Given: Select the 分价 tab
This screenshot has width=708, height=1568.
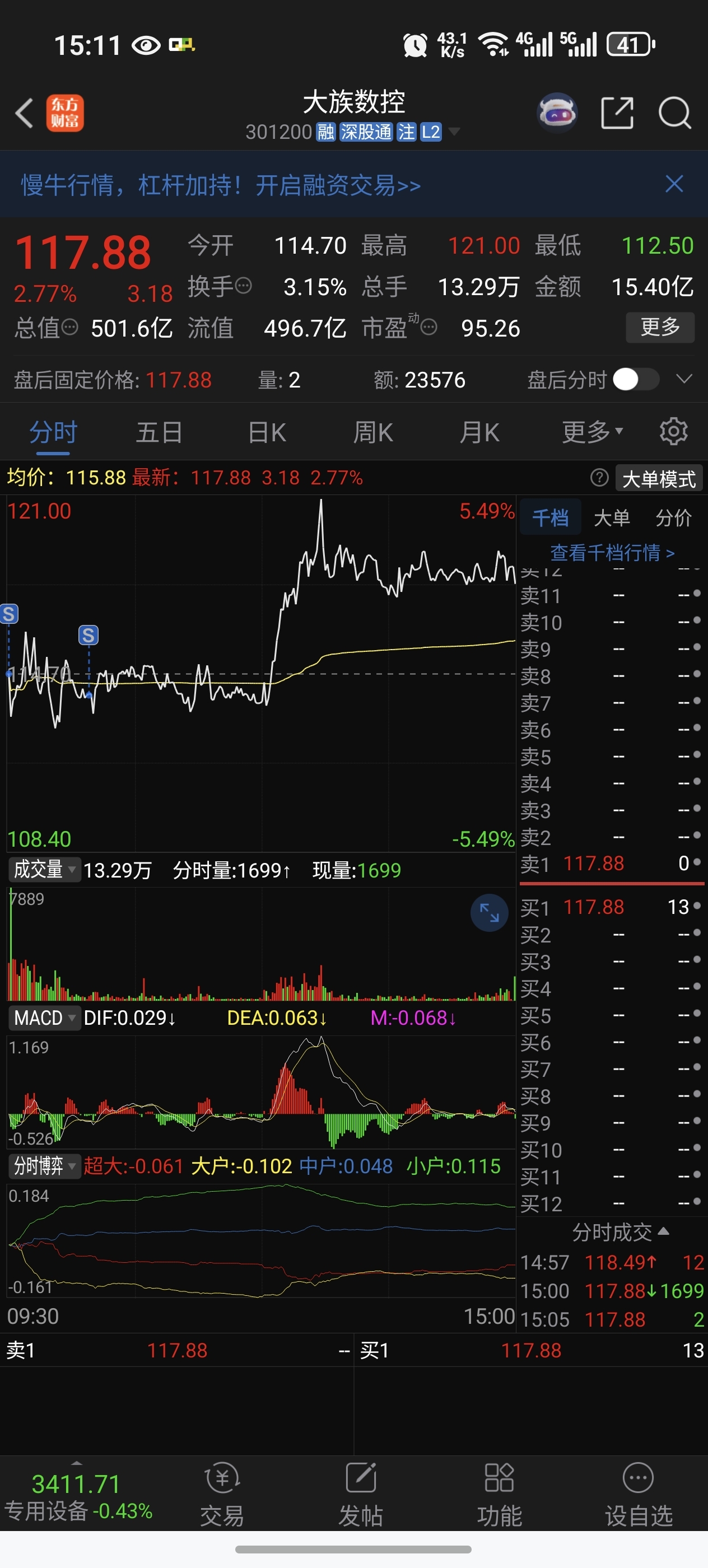Looking at the screenshot, I should pos(674,518).
